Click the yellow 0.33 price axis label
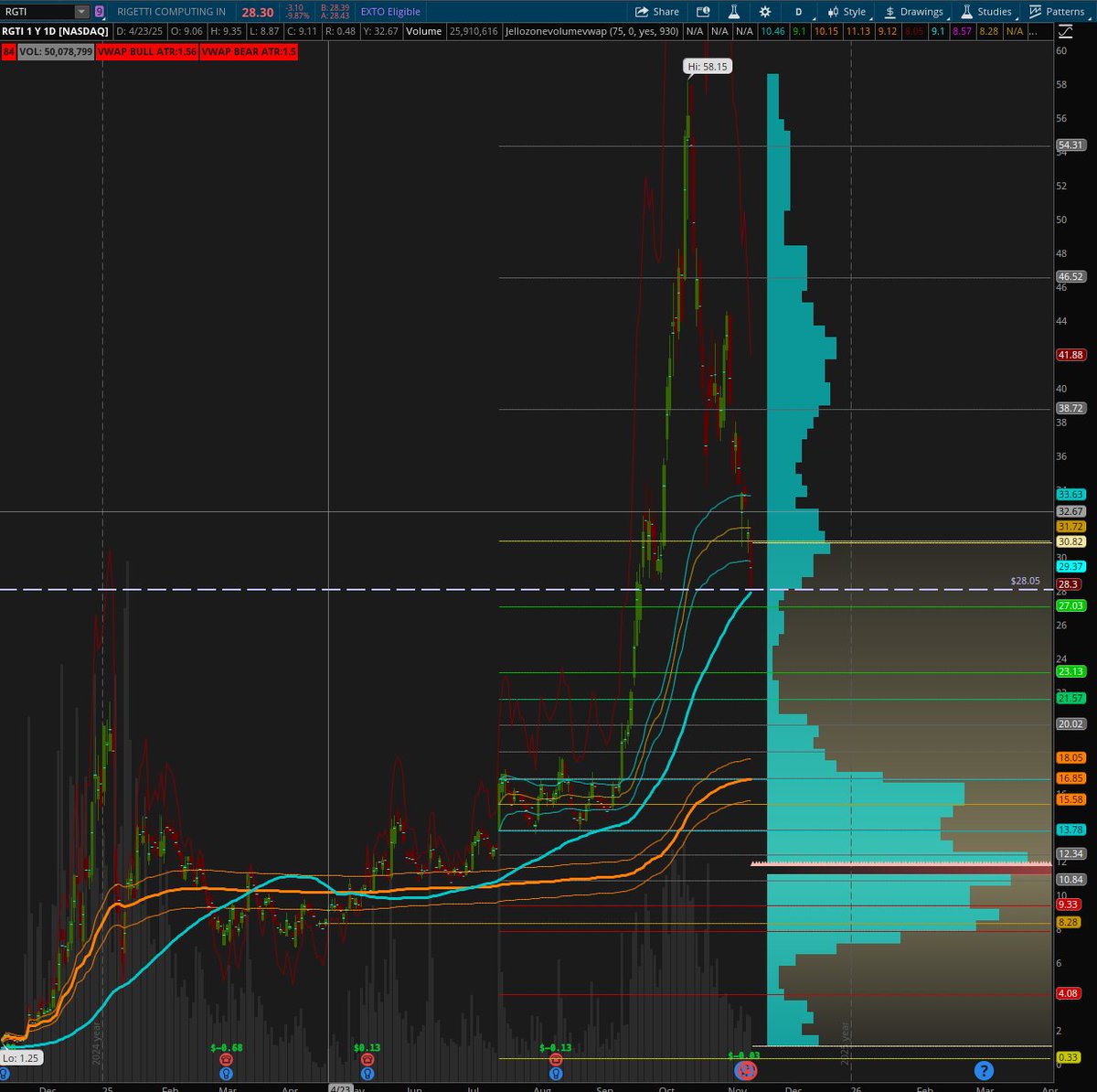This screenshot has width=1097, height=1092. point(1069,1058)
